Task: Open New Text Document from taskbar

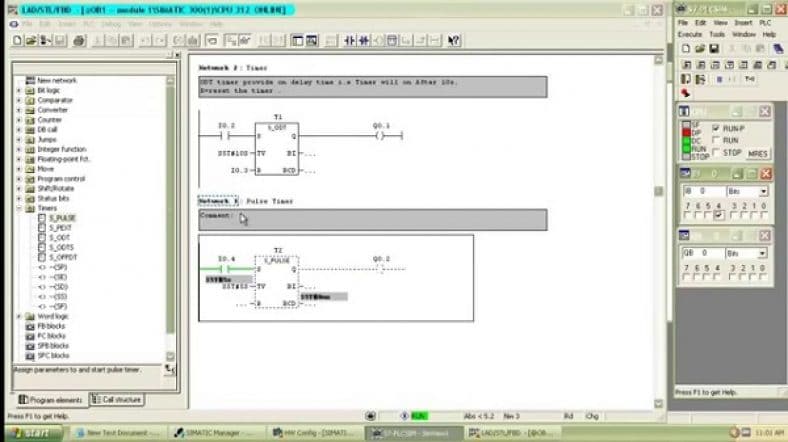Action: [117, 432]
